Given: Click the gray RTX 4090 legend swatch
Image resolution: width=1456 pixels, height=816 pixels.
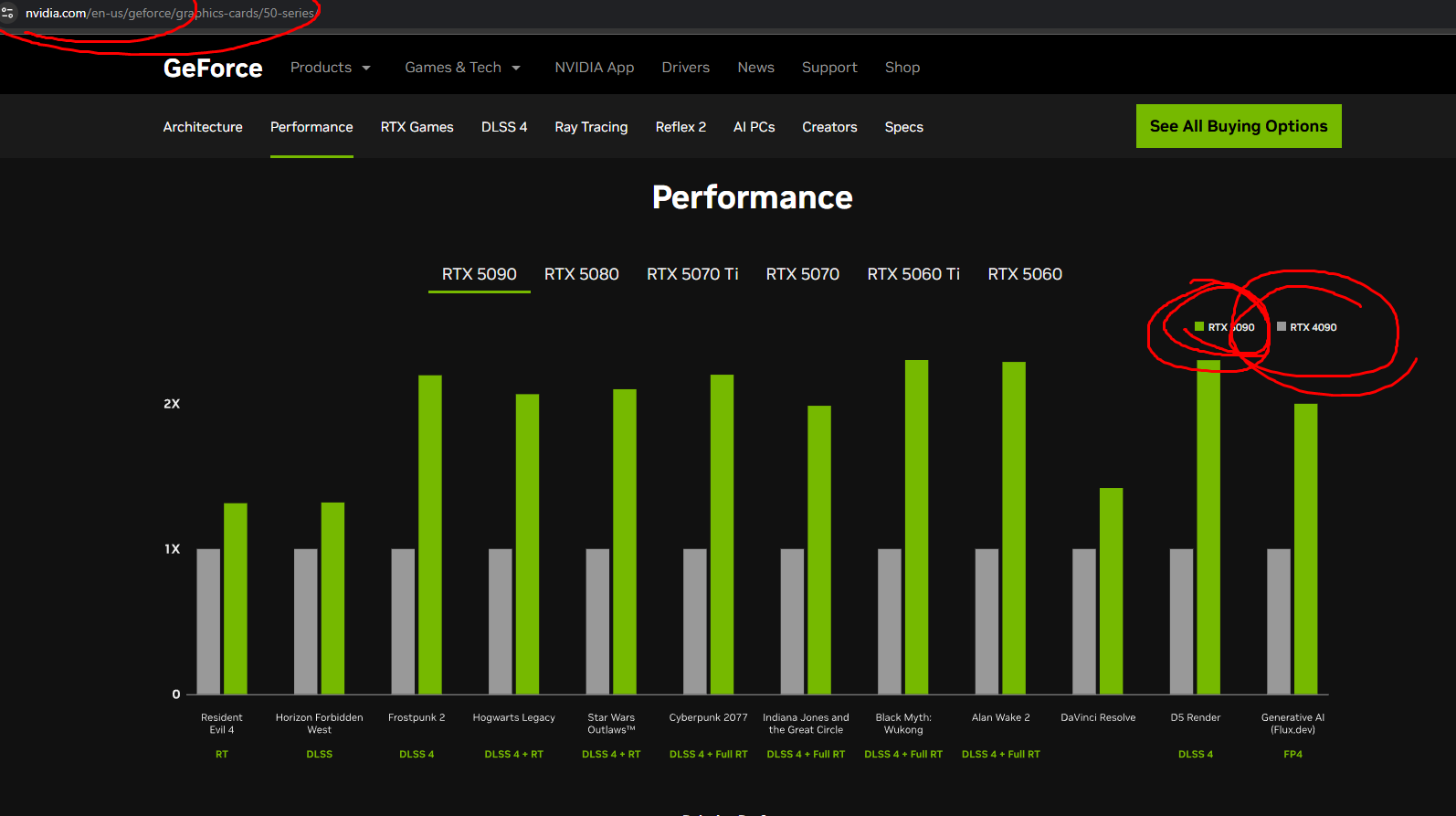Looking at the screenshot, I should 1282,326.
